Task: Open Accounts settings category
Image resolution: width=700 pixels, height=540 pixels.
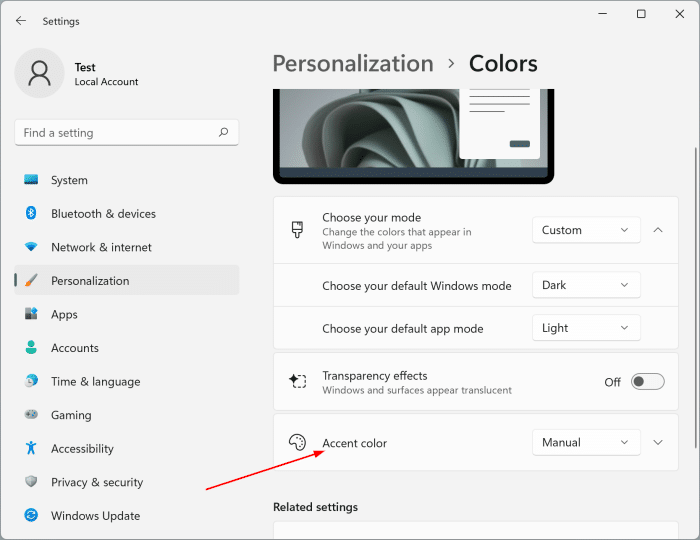Action: pyautogui.click(x=127, y=348)
